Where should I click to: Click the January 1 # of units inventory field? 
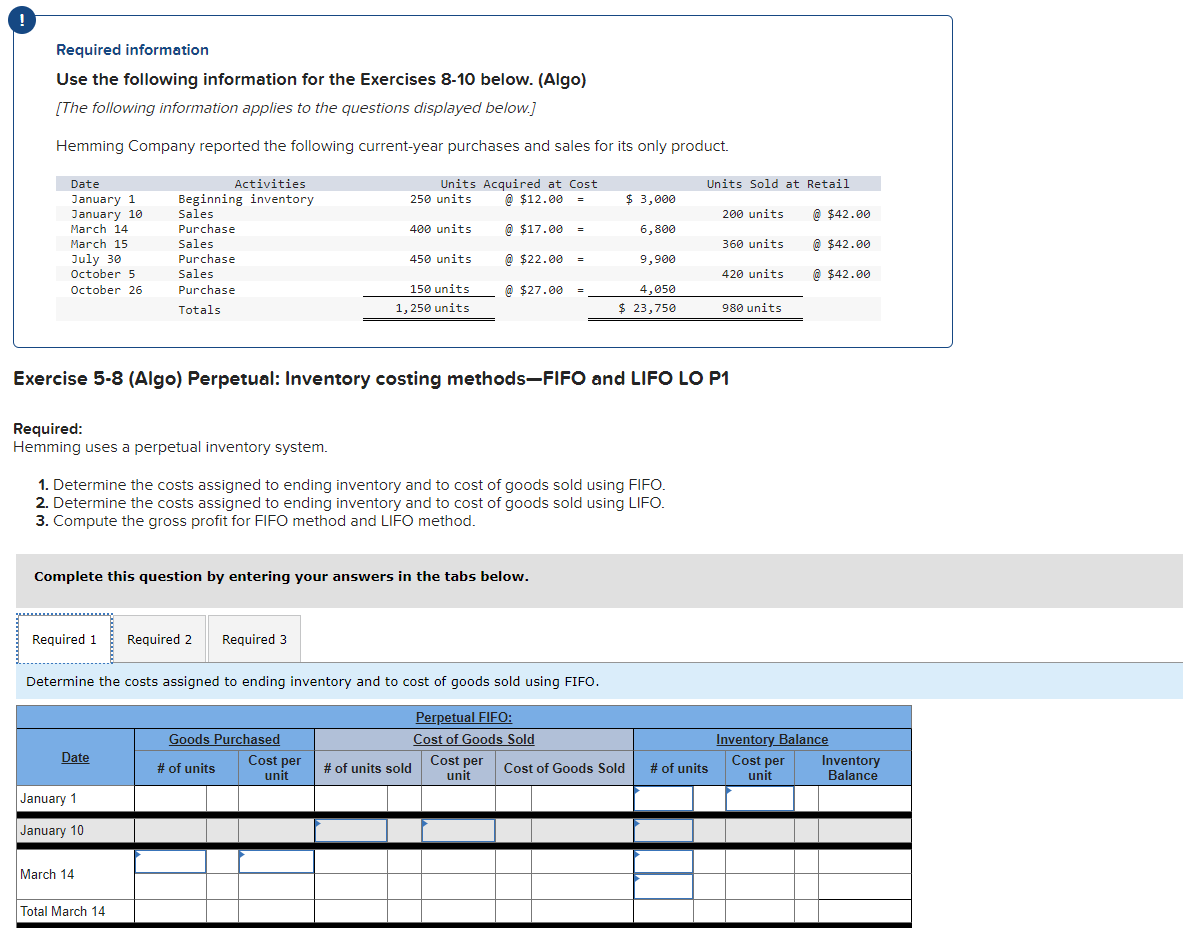pyautogui.click(x=663, y=797)
